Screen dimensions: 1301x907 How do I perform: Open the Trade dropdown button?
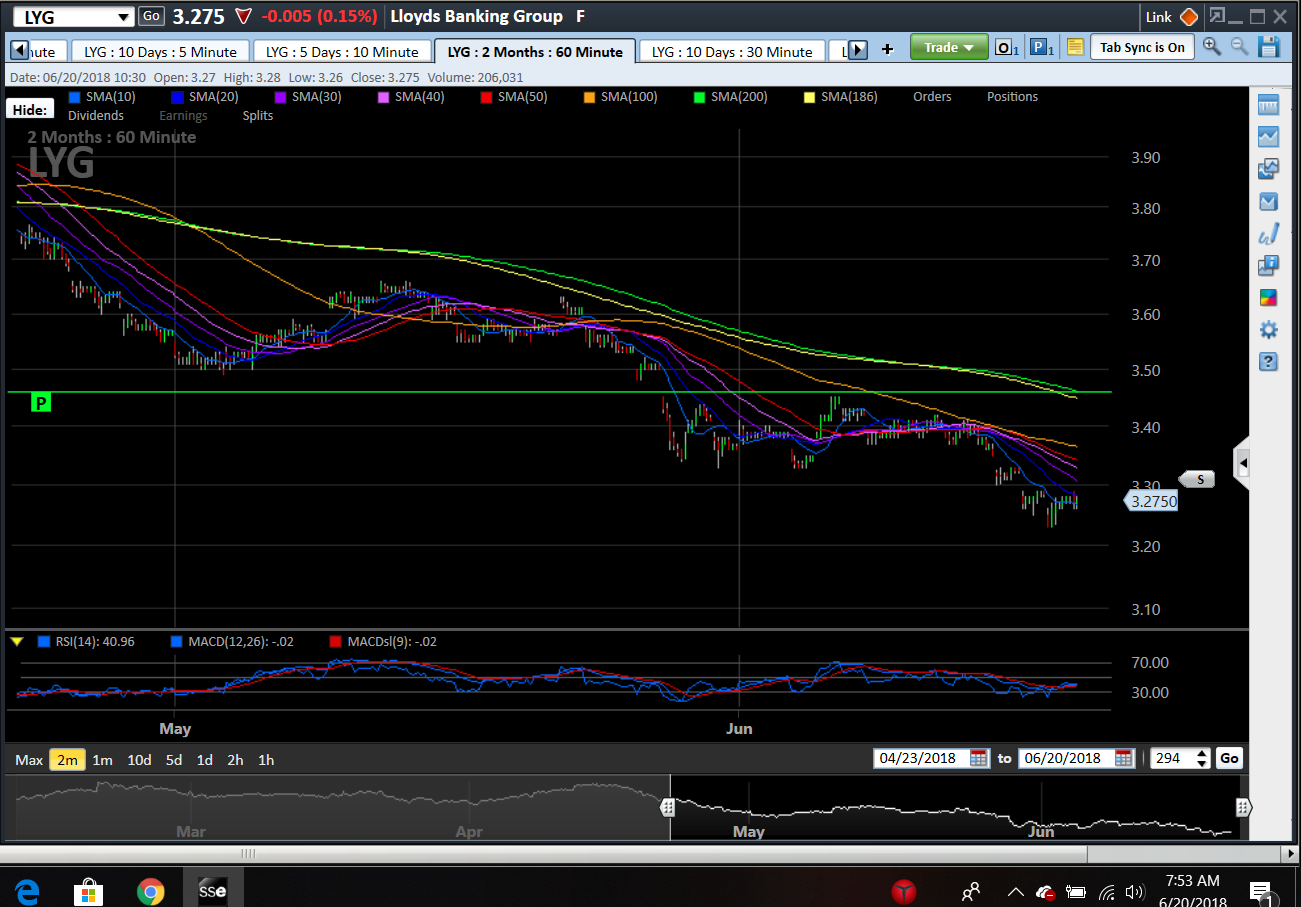click(x=949, y=48)
